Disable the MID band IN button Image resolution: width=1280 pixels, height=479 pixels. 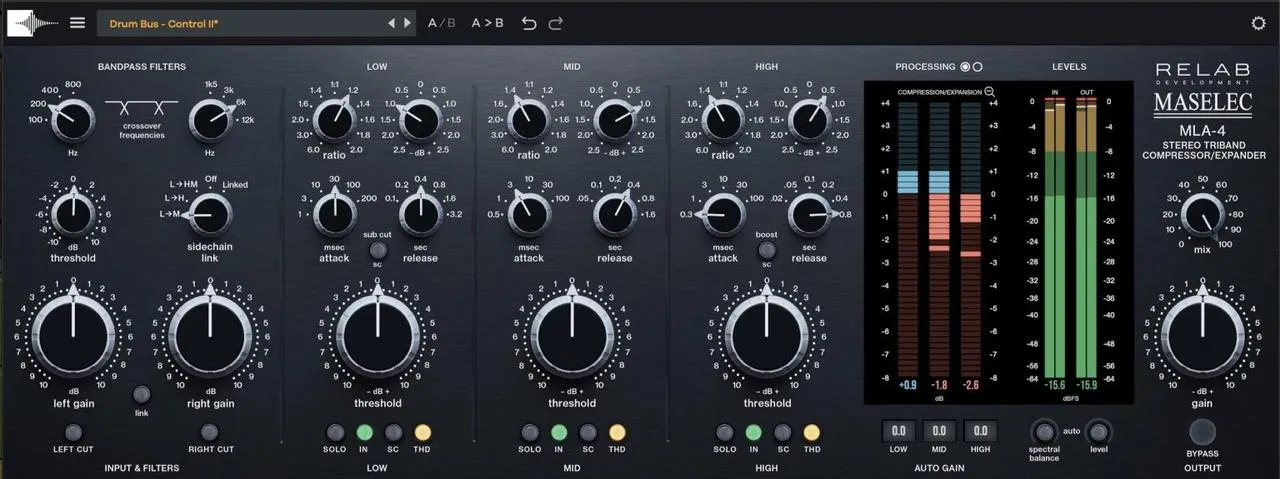559,432
